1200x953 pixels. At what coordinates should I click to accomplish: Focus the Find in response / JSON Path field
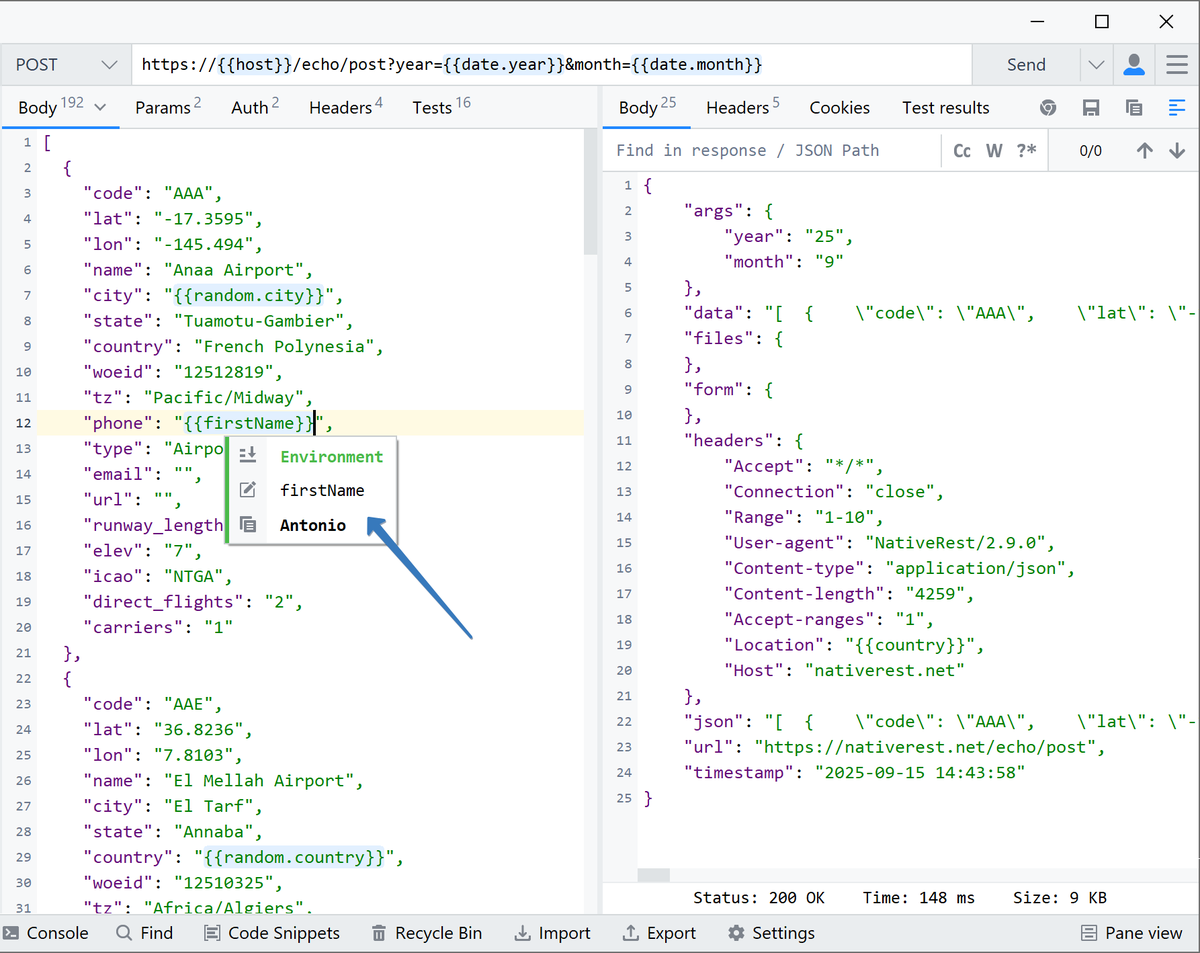click(x=773, y=151)
